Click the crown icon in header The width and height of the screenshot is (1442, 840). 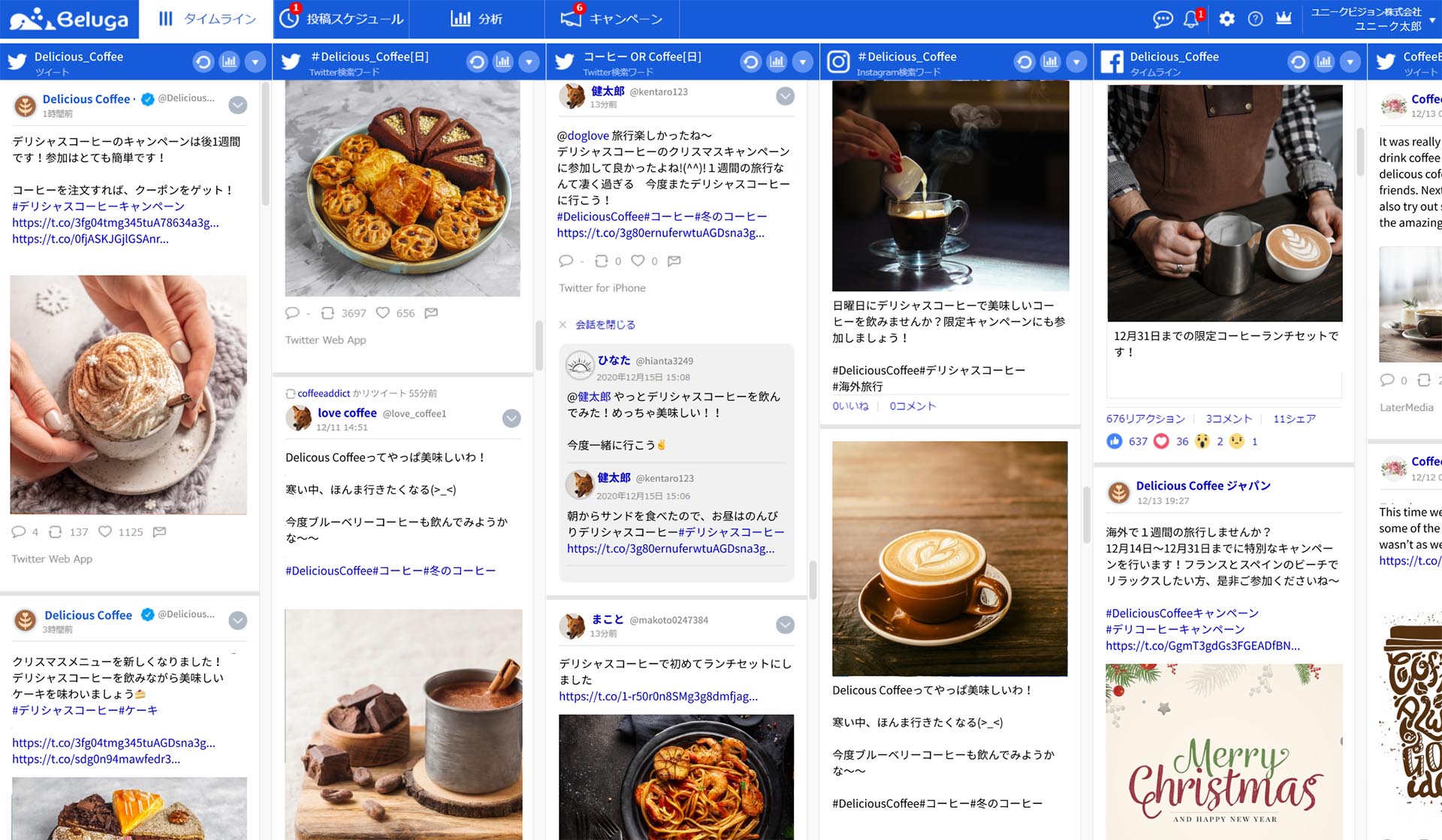coord(1284,18)
